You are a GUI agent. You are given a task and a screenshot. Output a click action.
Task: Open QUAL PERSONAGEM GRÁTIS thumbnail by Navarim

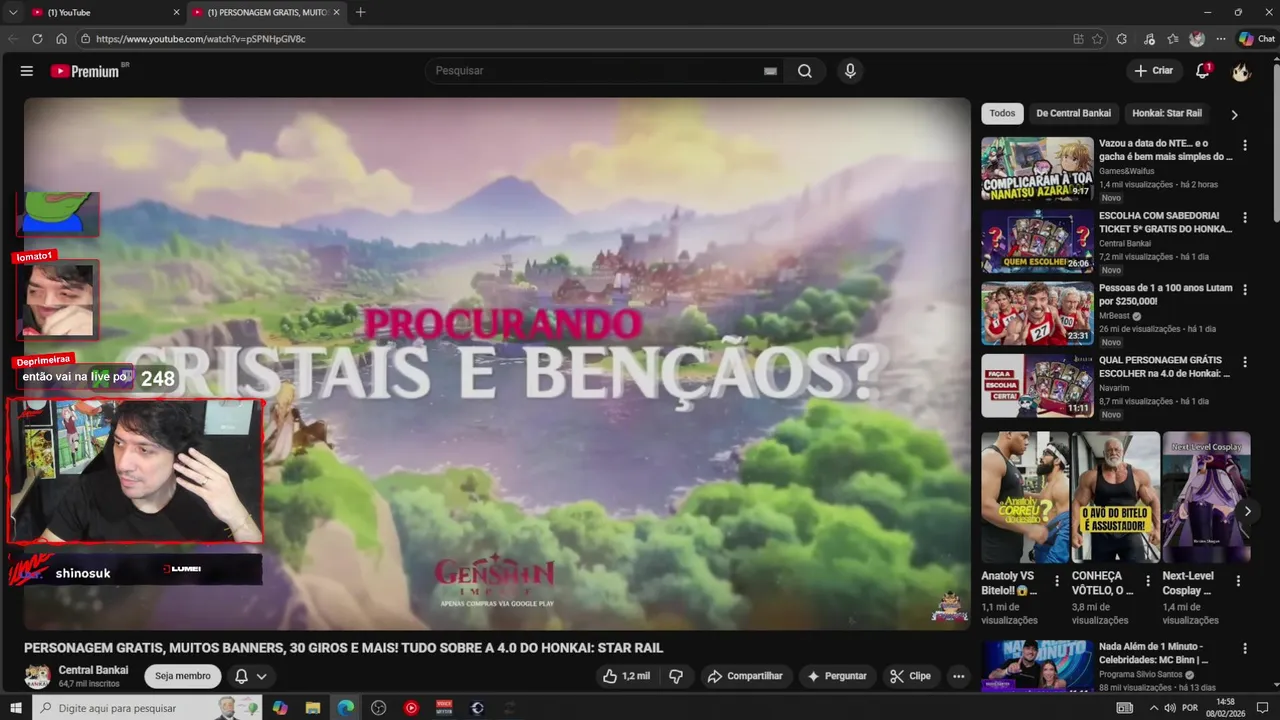[1037, 385]
